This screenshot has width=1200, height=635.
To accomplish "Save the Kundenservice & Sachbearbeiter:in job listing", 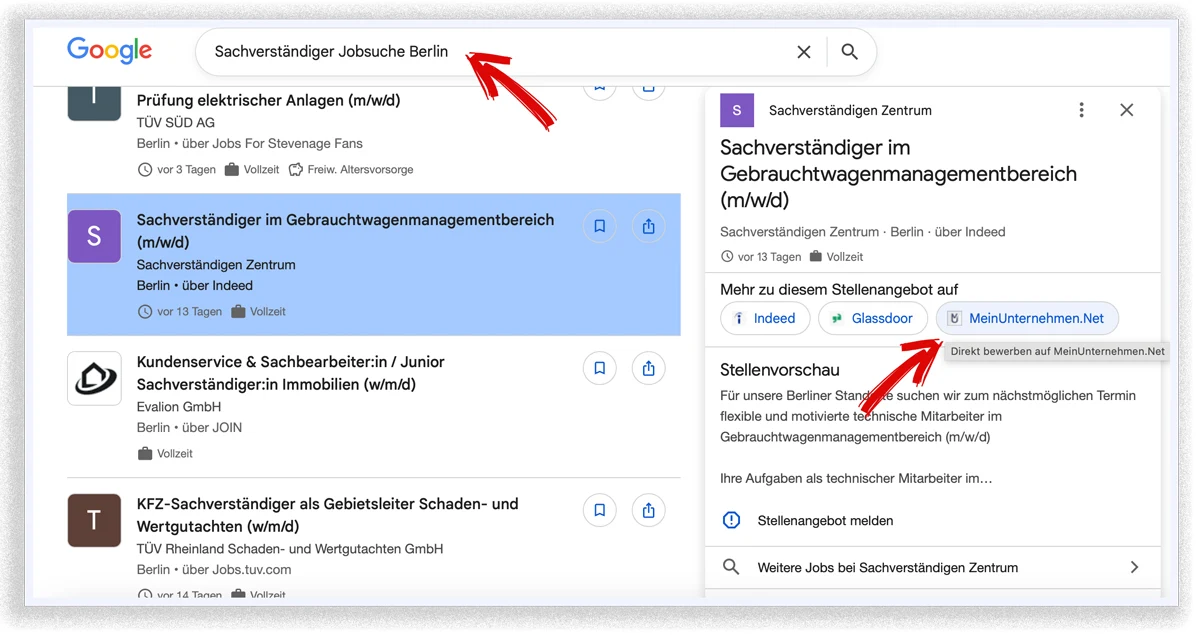I will click(x=599, y=368).
